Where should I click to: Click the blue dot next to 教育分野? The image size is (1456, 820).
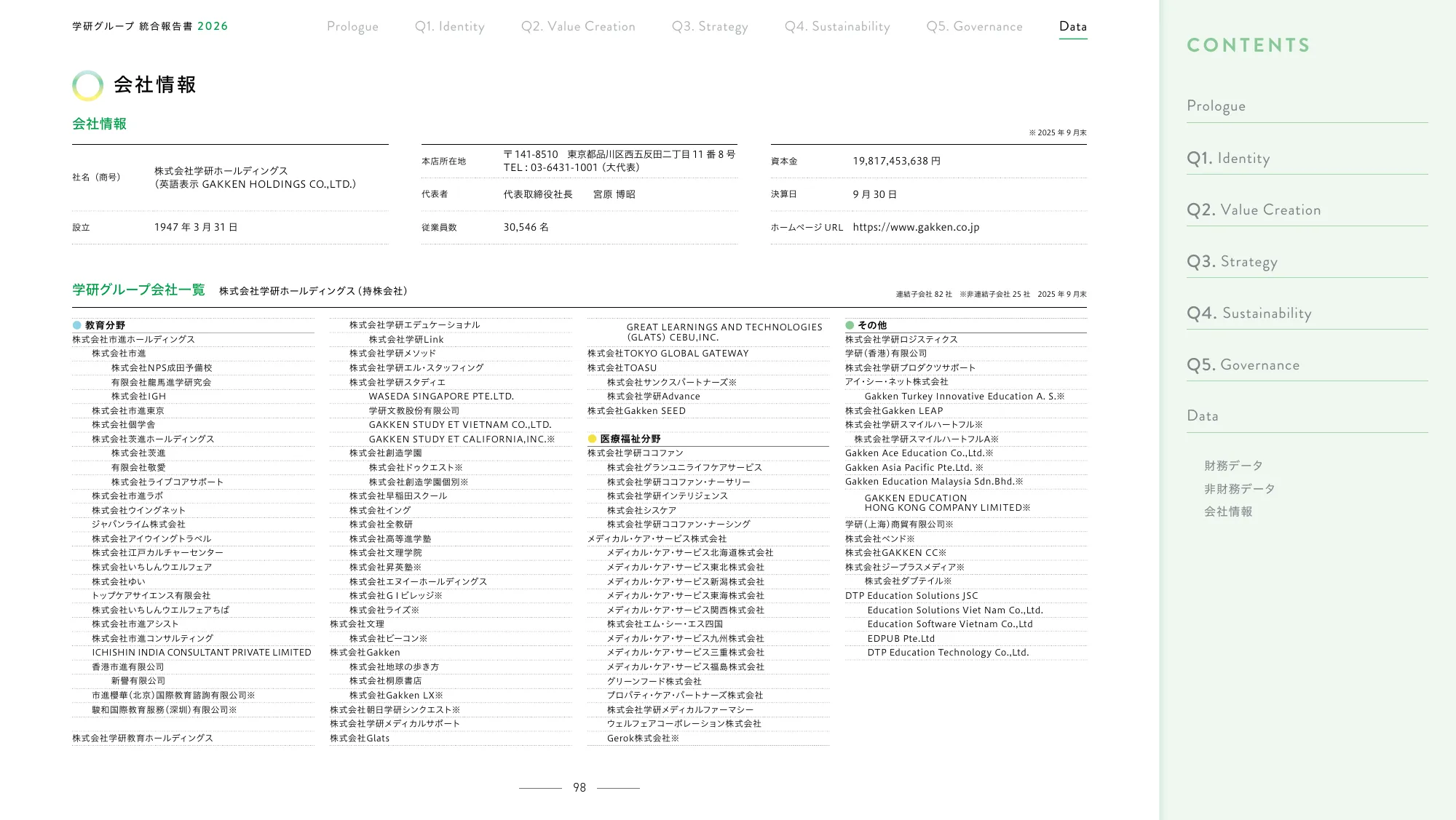pos(76,325)
